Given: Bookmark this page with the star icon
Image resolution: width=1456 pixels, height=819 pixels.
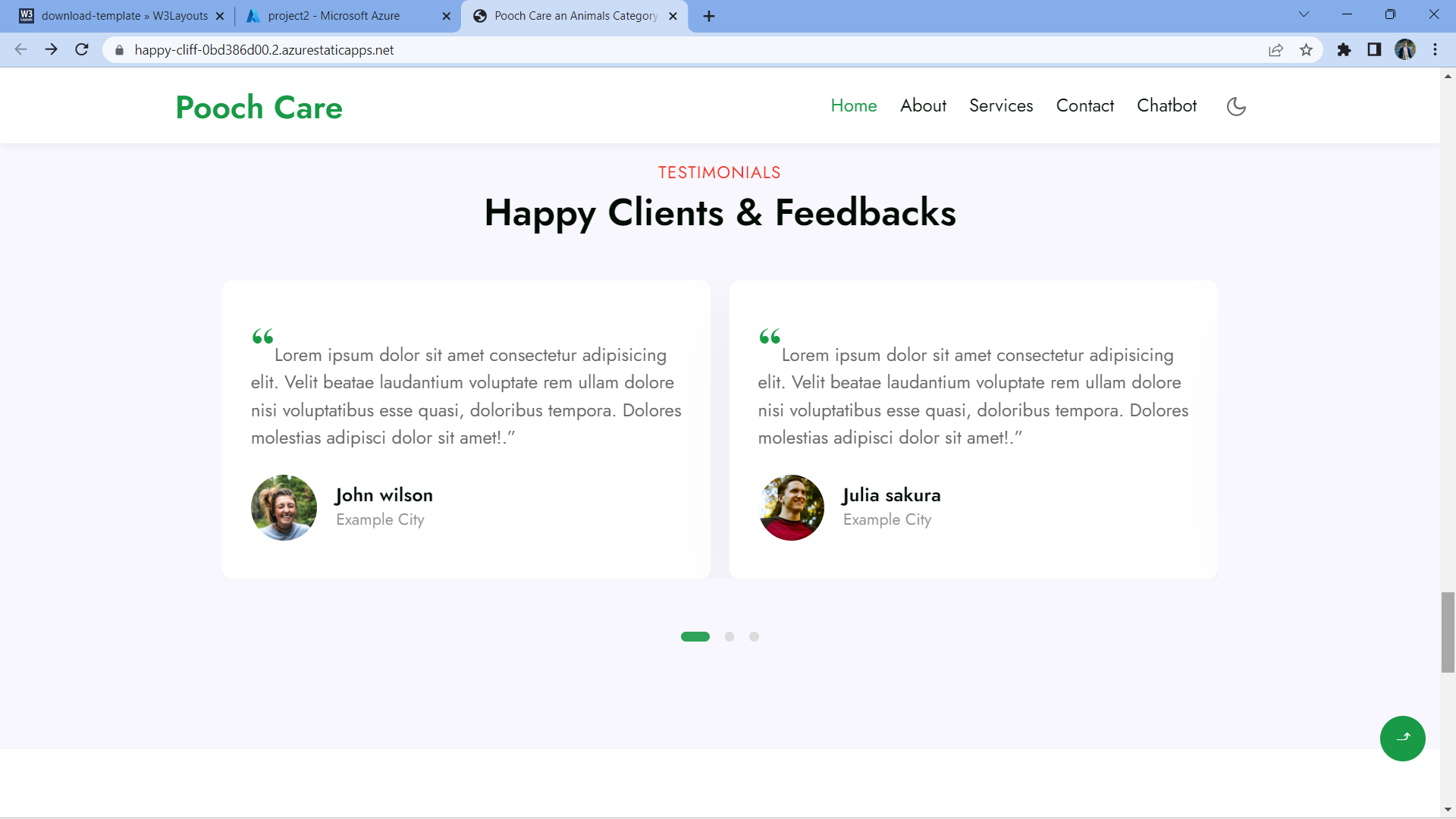Looking at the screenshot, I should (1306, 50).
